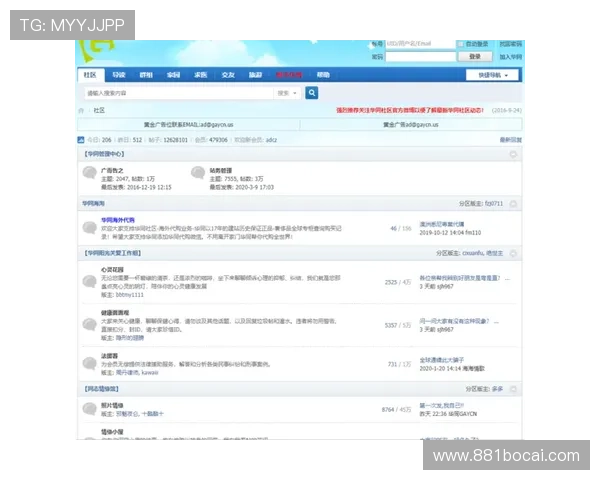Click the home icon in breadcrumb

(x=81, y=111)
